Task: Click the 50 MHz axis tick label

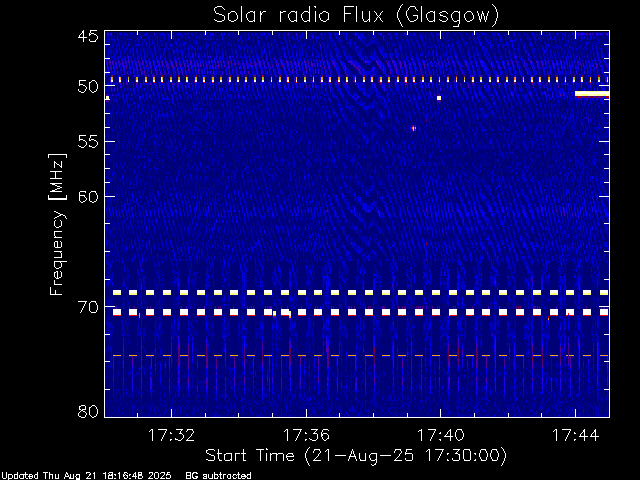Action: (x=88, y=86)
